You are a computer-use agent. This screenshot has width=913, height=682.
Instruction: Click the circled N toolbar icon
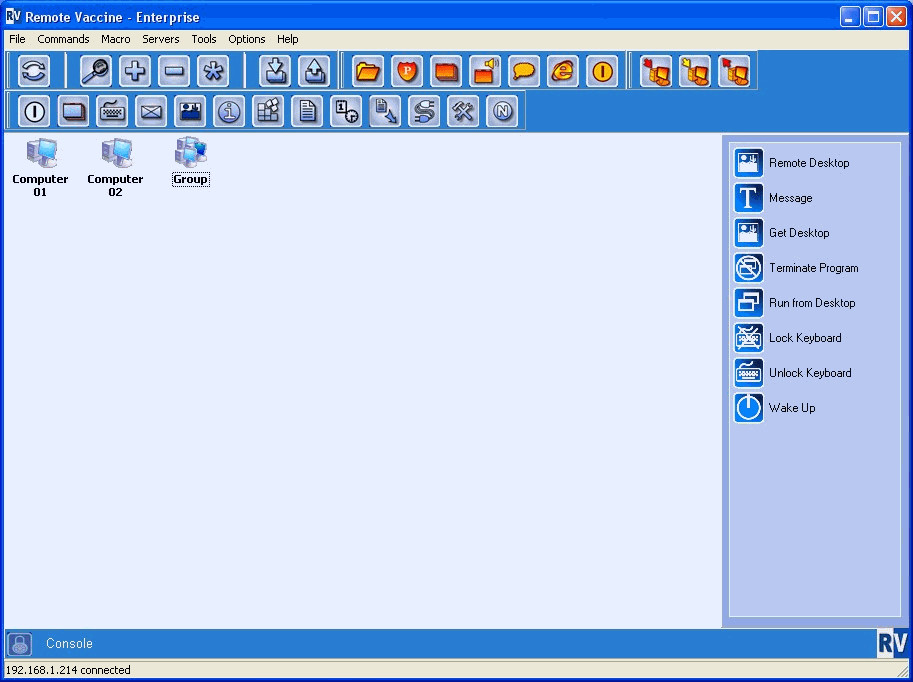pyautogui.click(x=502, y=111)
